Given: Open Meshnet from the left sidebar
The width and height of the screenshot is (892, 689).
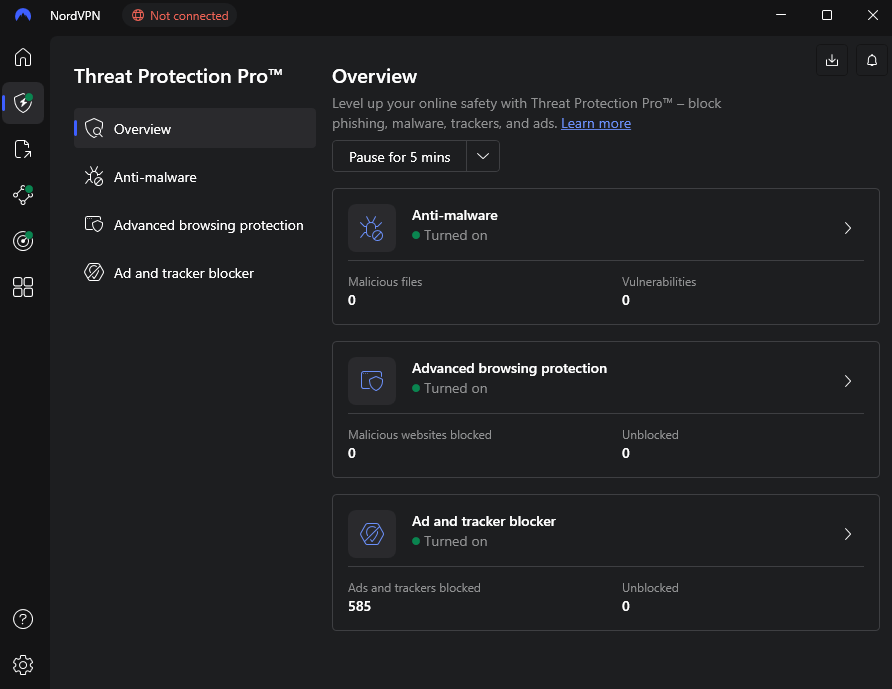Looking at the screenshot, I should tap(22, 194).
